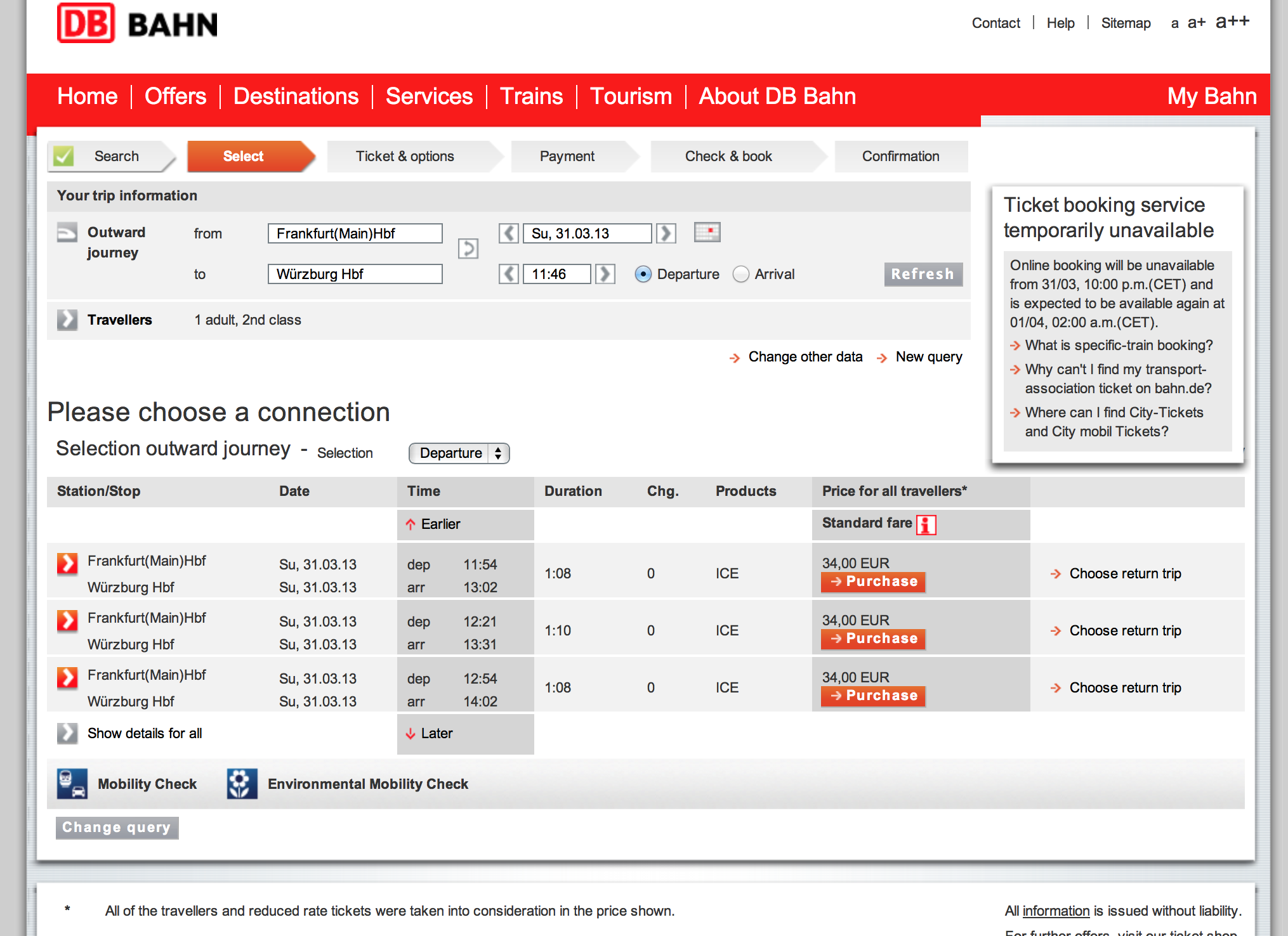Click the Payment step

tap(574, 156)
